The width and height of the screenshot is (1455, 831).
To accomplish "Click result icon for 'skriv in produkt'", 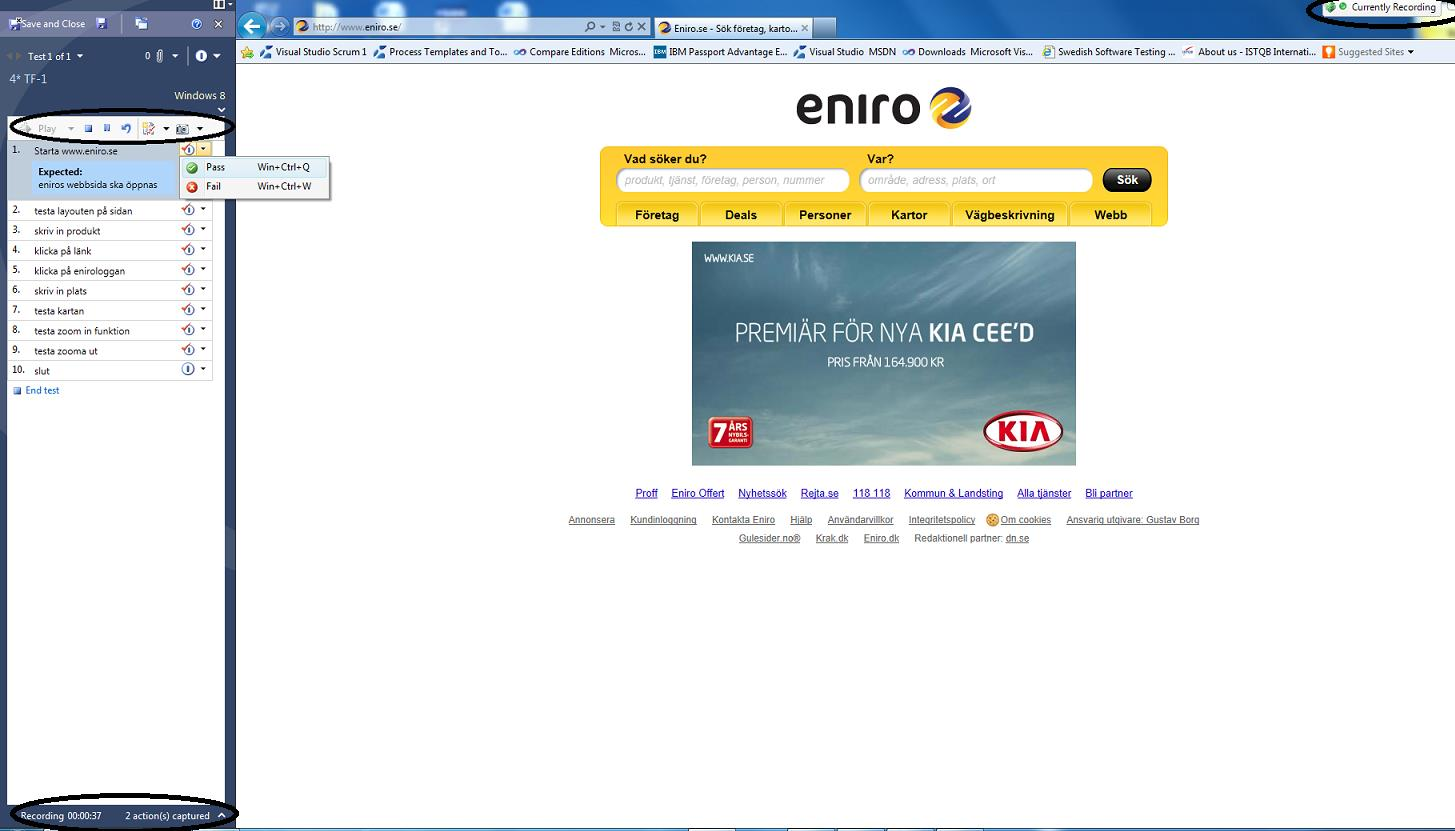I will pos(188,230).
